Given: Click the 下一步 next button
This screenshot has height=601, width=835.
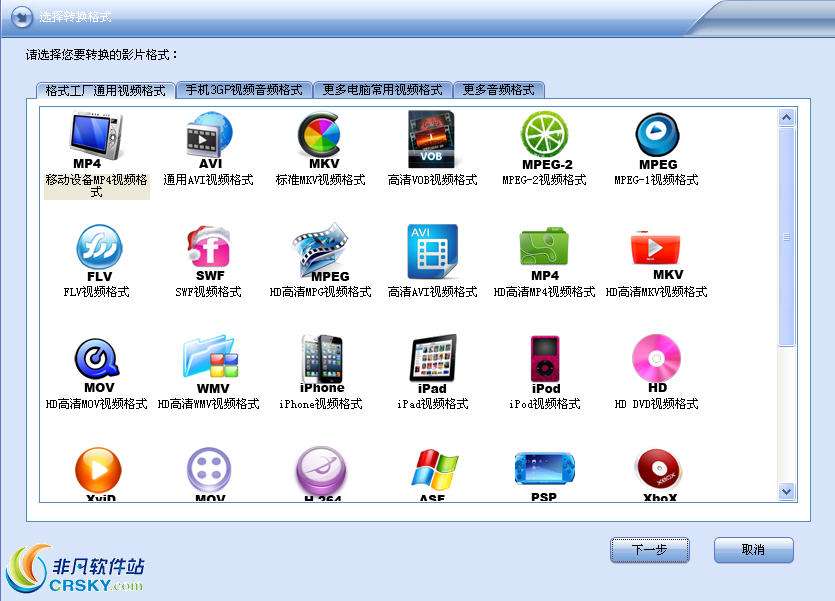Looking at the screenshot, I should 649,550.
